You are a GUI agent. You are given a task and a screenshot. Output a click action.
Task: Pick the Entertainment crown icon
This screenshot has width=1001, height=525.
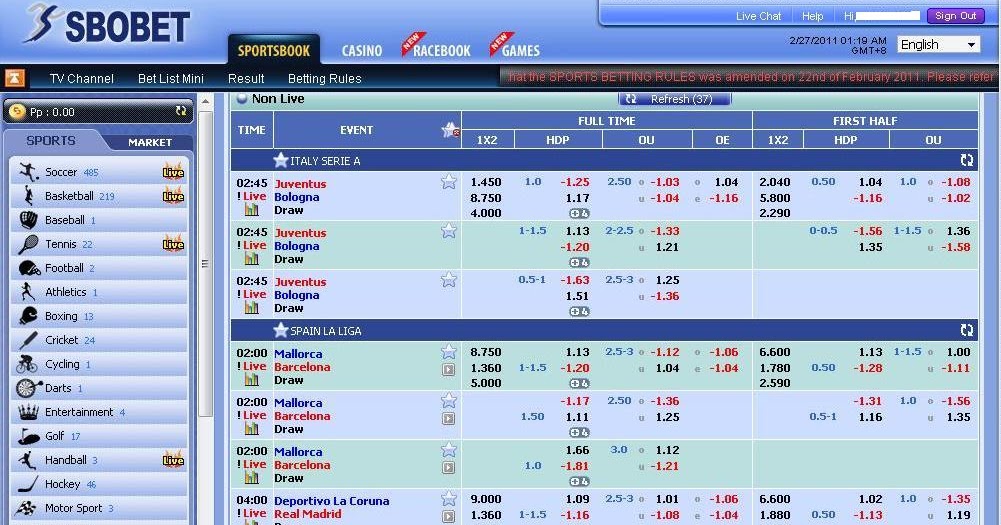pos(28,412)
